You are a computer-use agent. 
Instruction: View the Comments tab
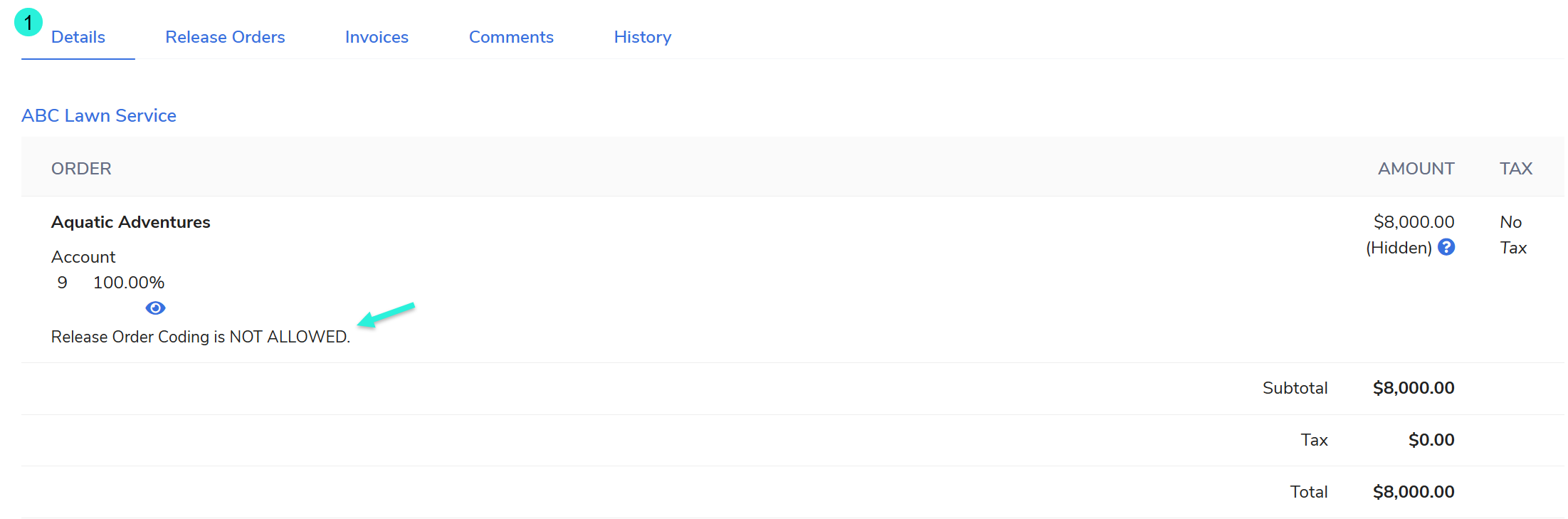511,37
